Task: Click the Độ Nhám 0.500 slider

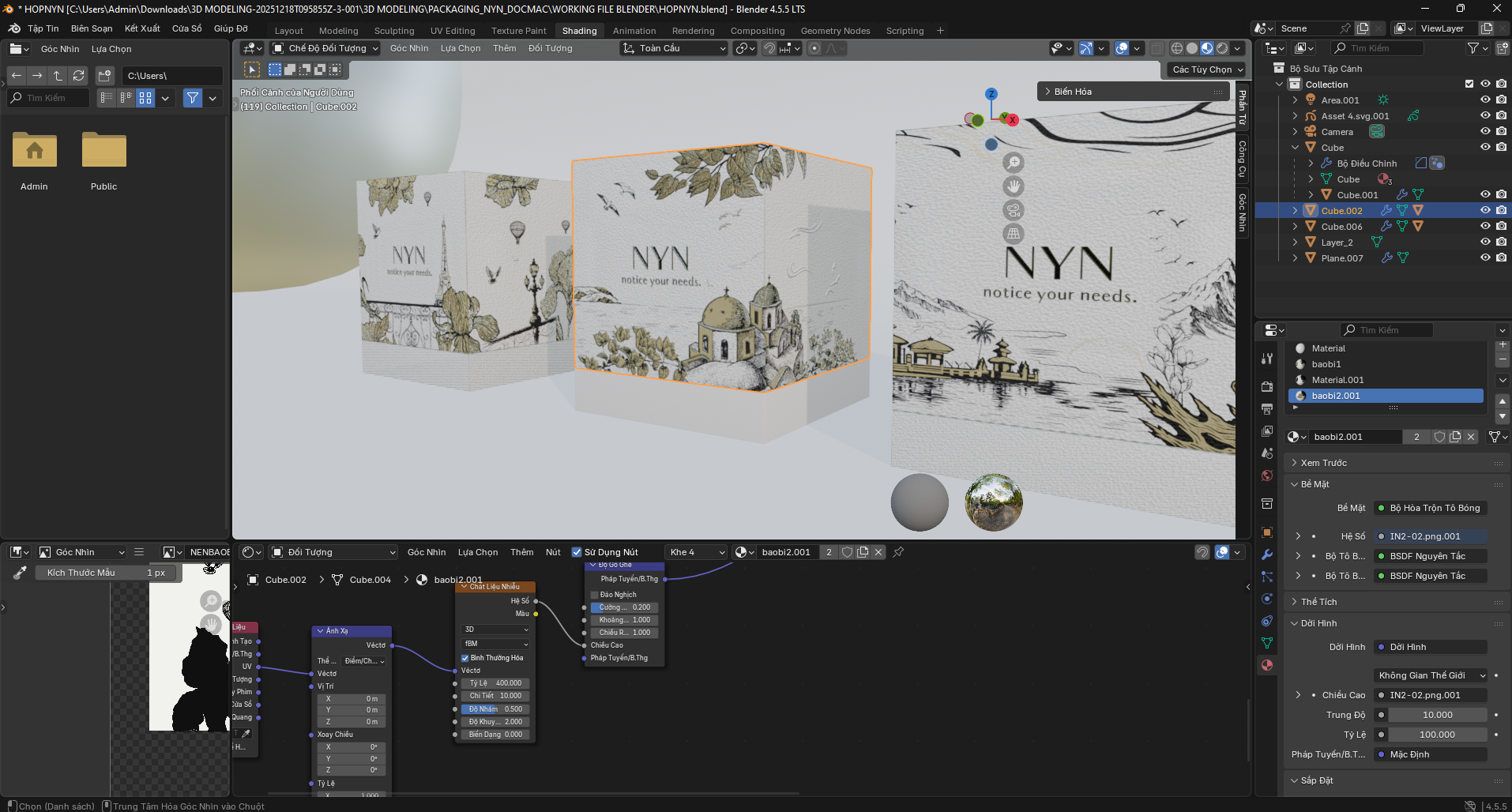Action: 495,709
